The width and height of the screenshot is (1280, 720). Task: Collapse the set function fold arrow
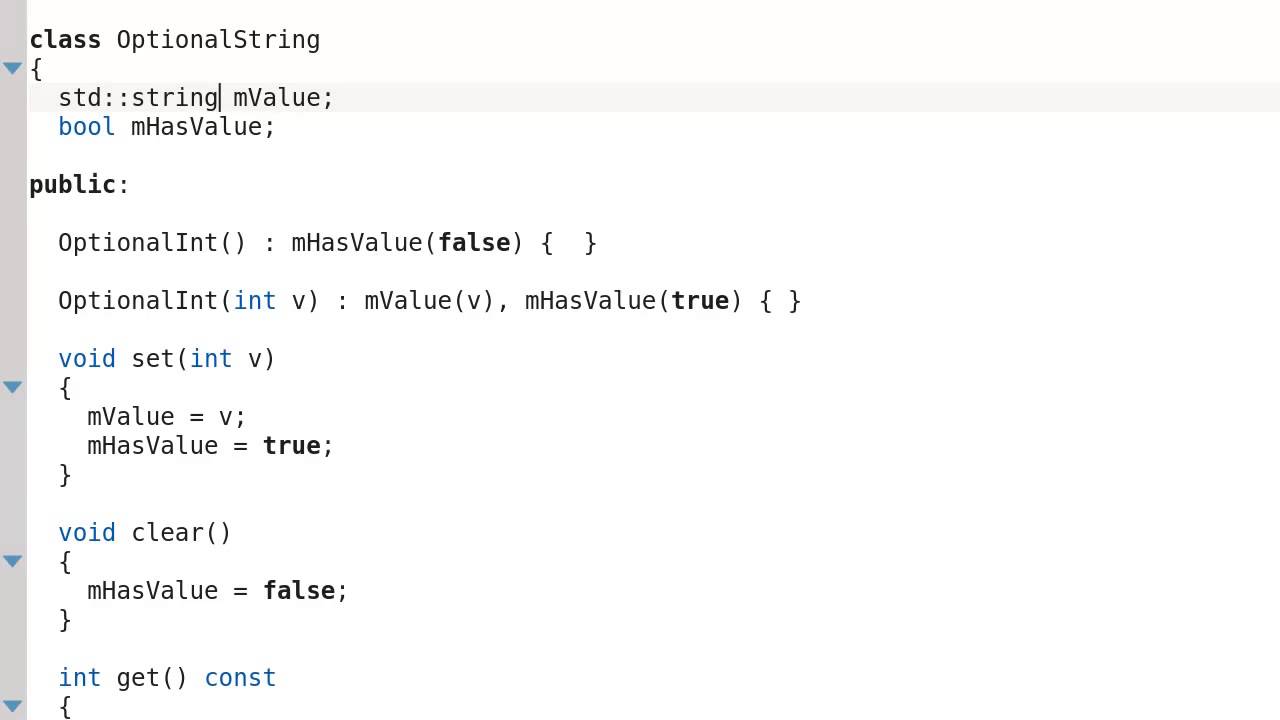(x=12, y=387)
